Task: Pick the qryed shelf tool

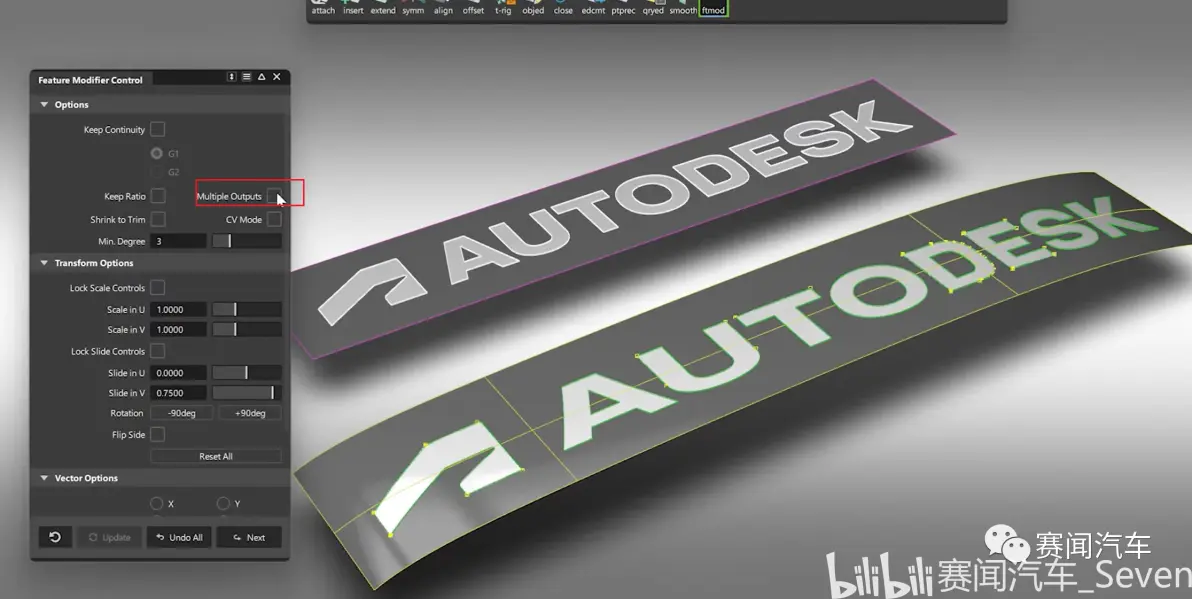Action: pyautogui.click(x=653, y=8)
